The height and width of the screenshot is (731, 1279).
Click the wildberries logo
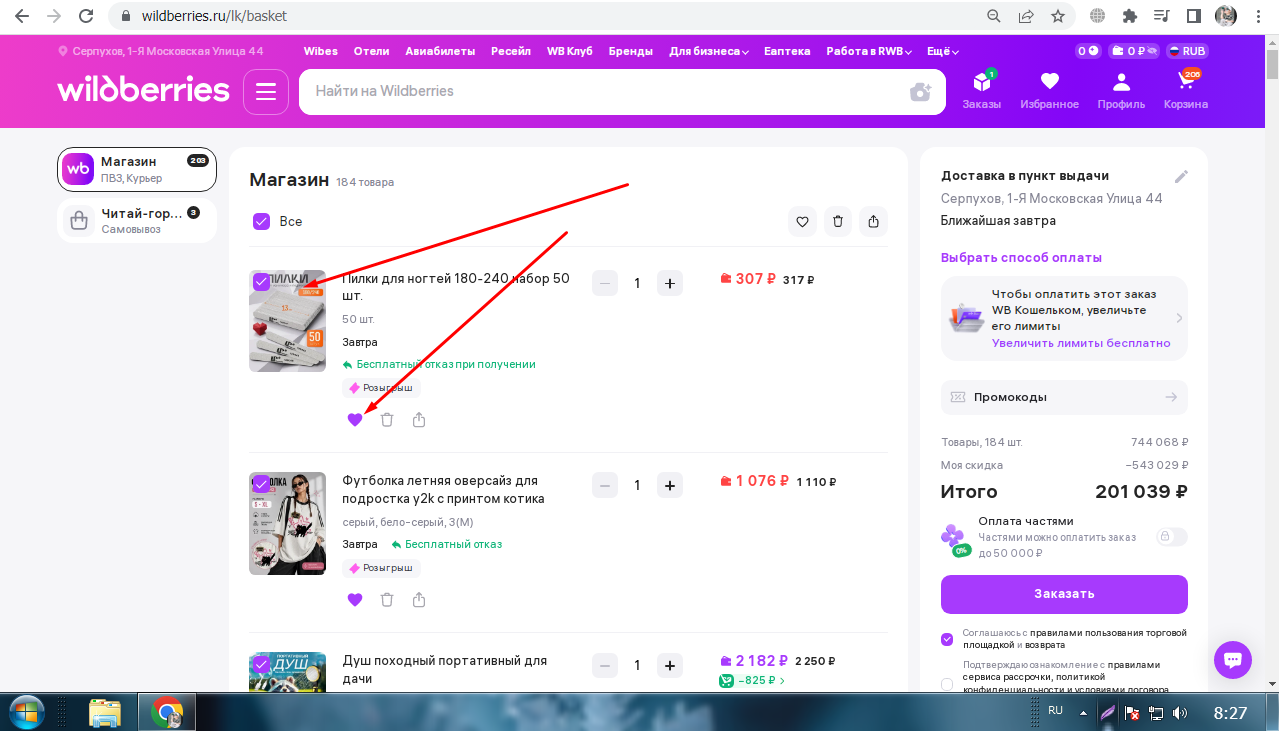(x=143, y=90)
